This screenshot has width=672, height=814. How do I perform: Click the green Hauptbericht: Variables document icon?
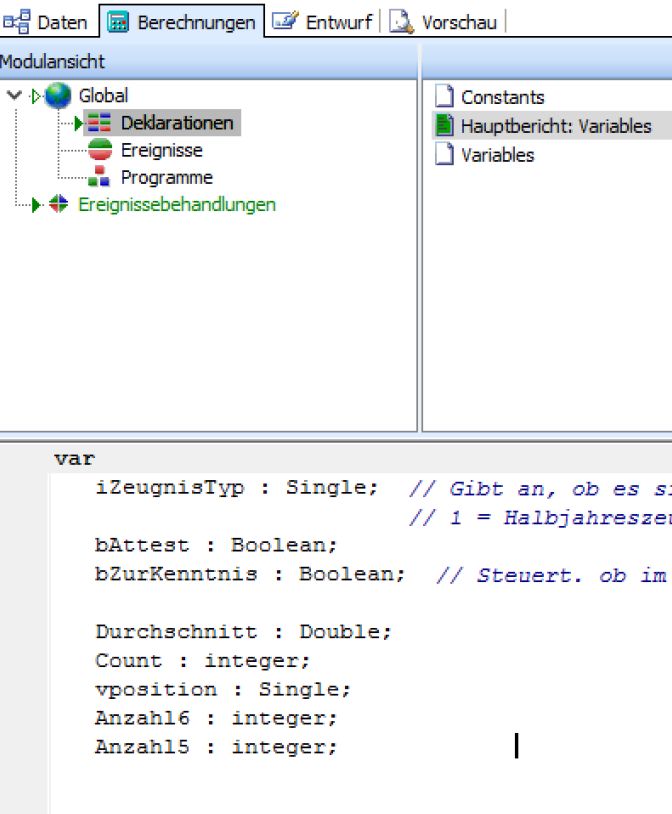point(444,126)
